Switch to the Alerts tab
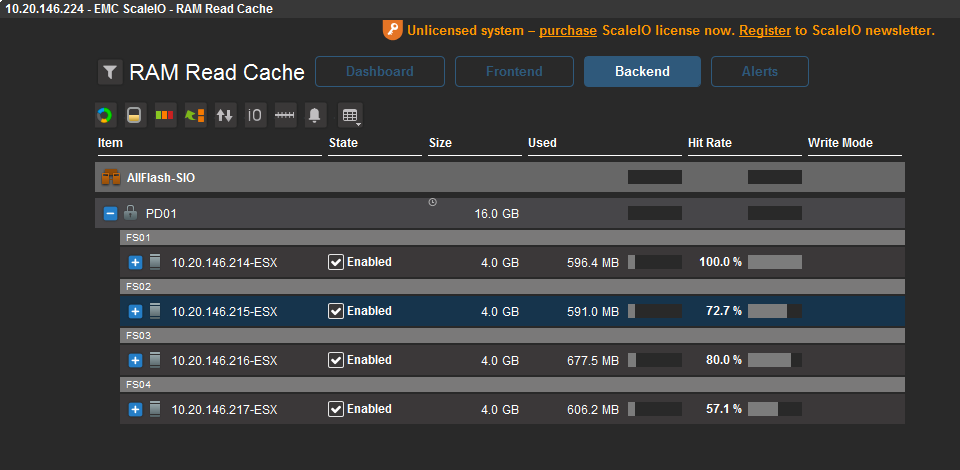The image size is (960, 470). click(x=760, y=72)
